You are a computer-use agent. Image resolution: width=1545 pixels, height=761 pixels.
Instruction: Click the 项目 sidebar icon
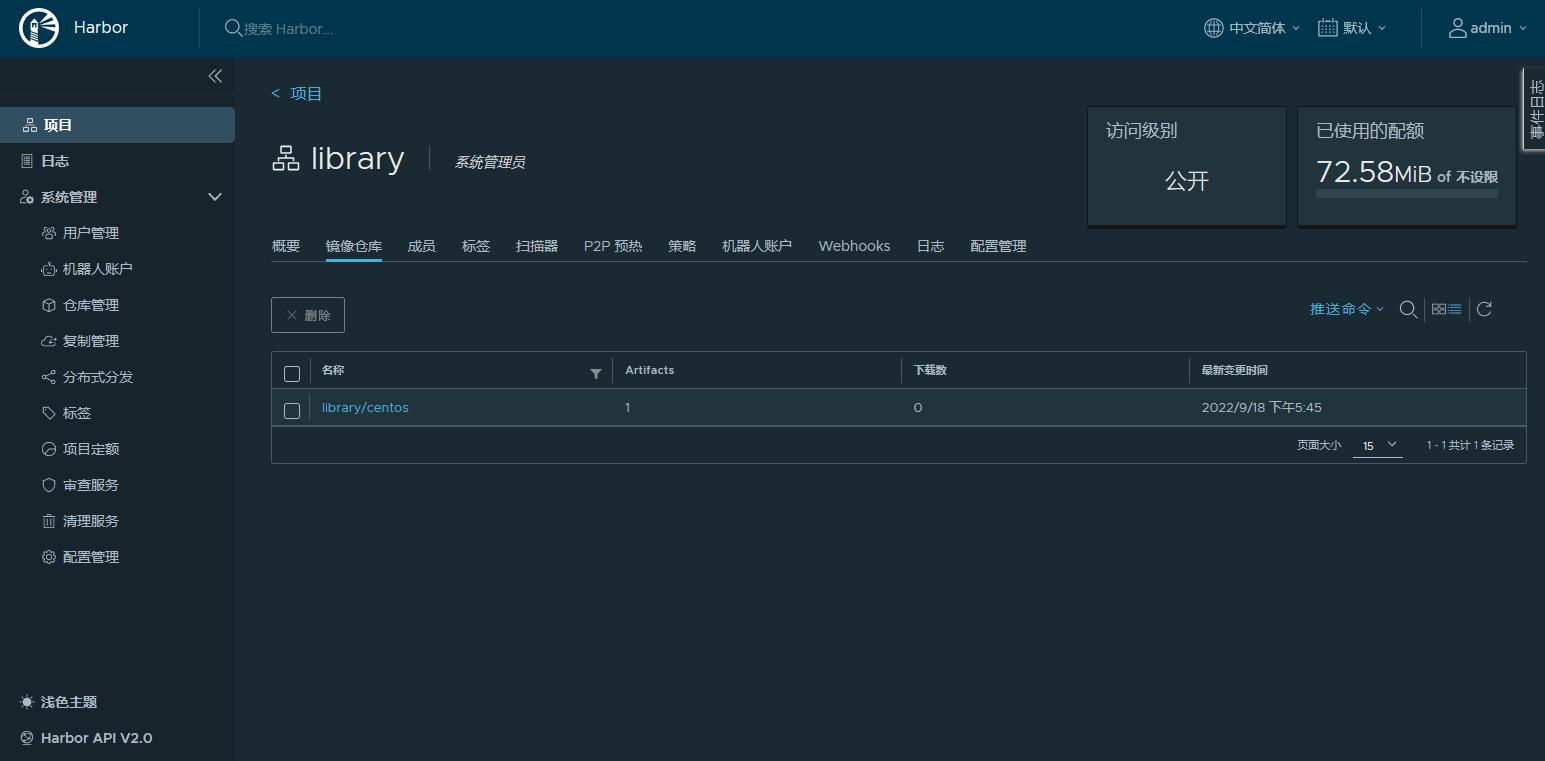pyautogui.click(x=28, y=125)
